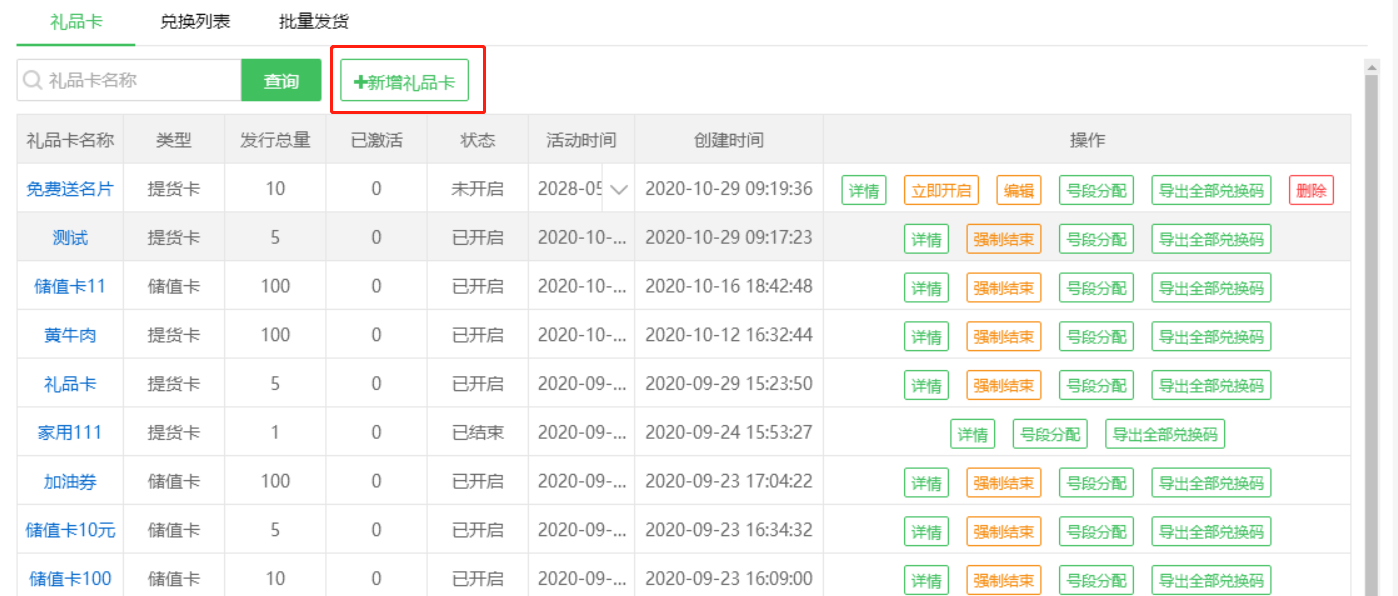
Task: Open the 储值卡100 gift card link
Action: (70, 578)
